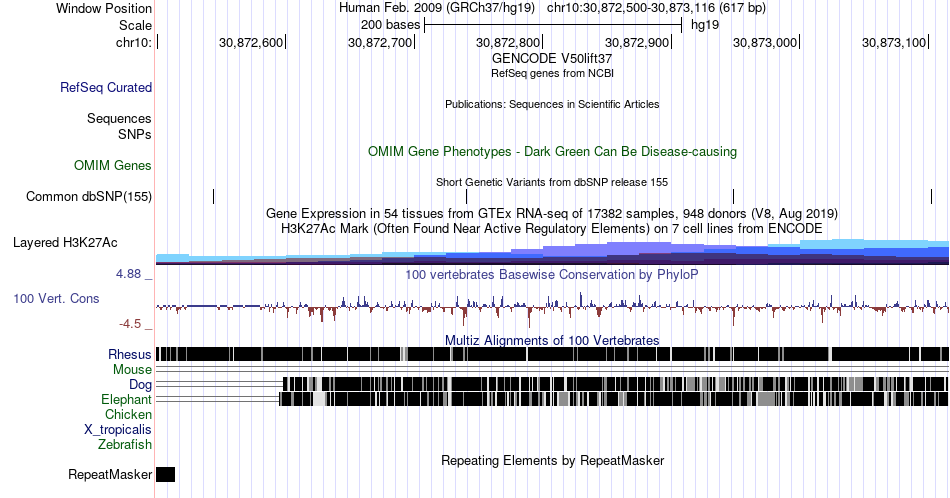
Task: Click the PhyloP conservation wiggle graph
Action: (552, 308)
